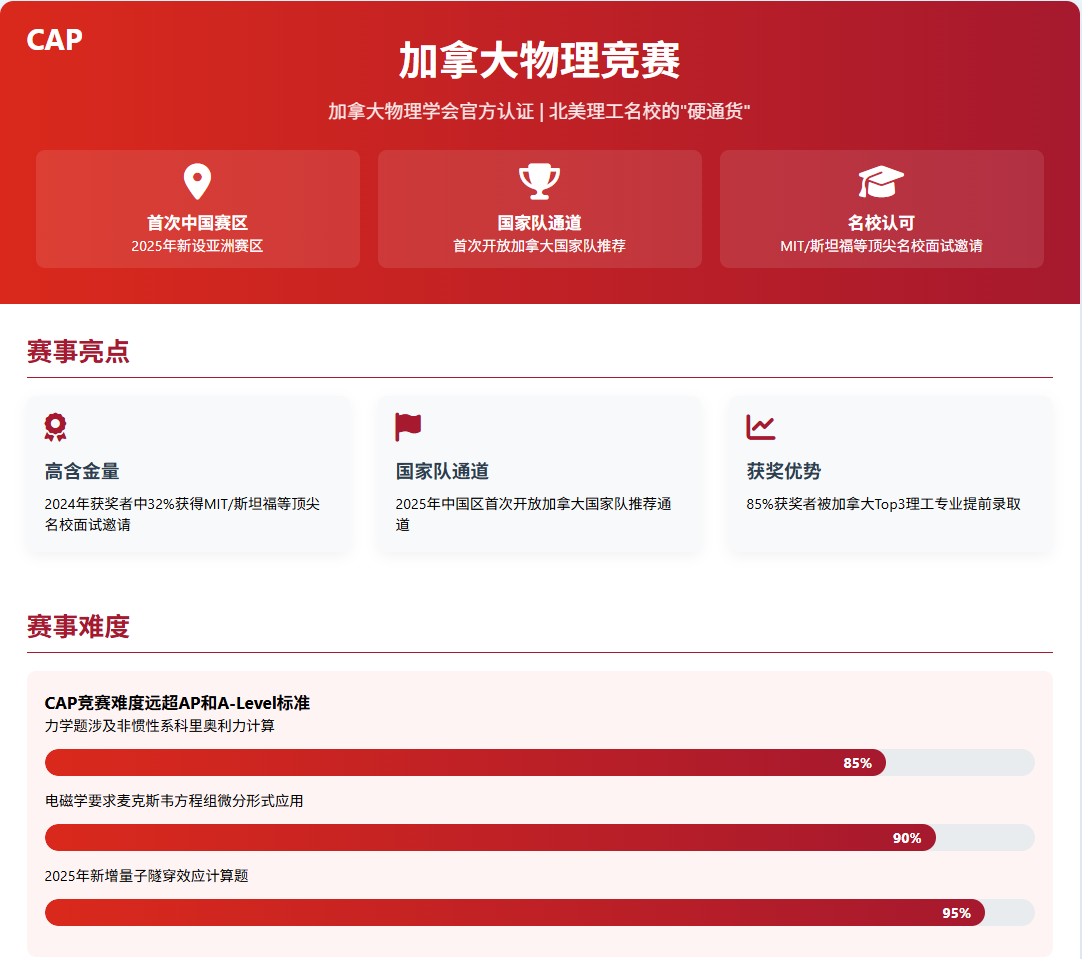Screen dimensions: 1082x959
Task: Select the 首次中国赛区 header card title
Action: click(x=197, y=223)
